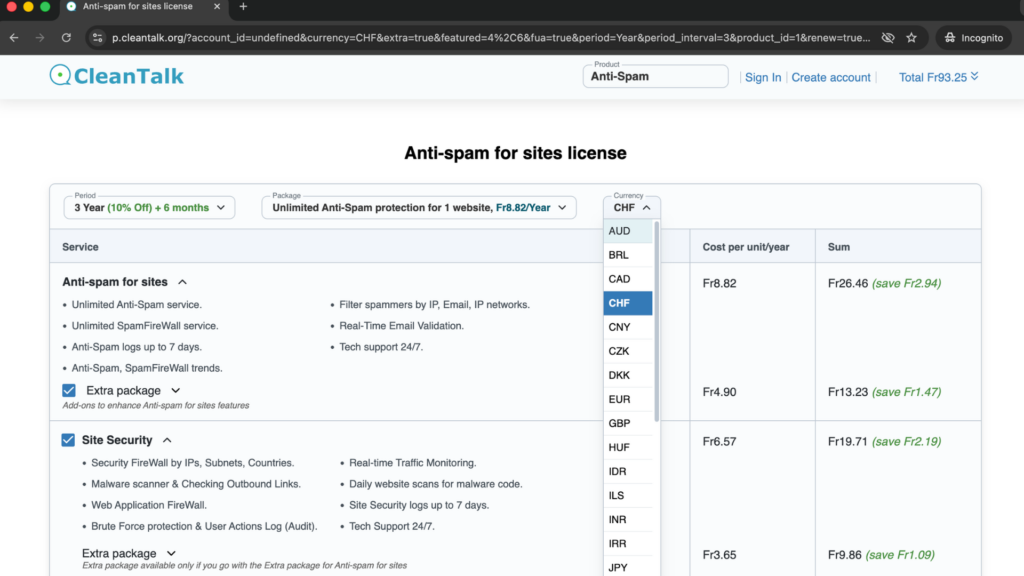This screenshot has width=1024, height=576.
Task: Click the Service column header
Action: (80, 247)
